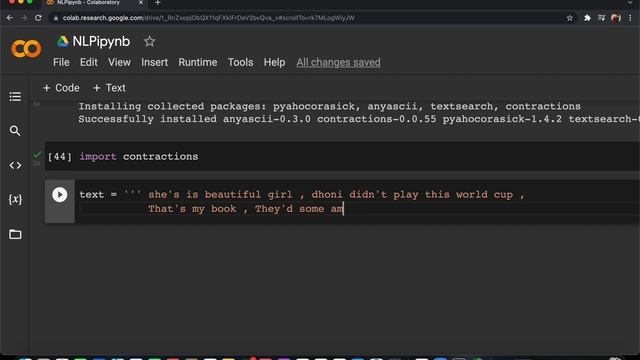640x360 pixels.
Task: Open the Chrome profile avatar
Action: tap(616, 18)
